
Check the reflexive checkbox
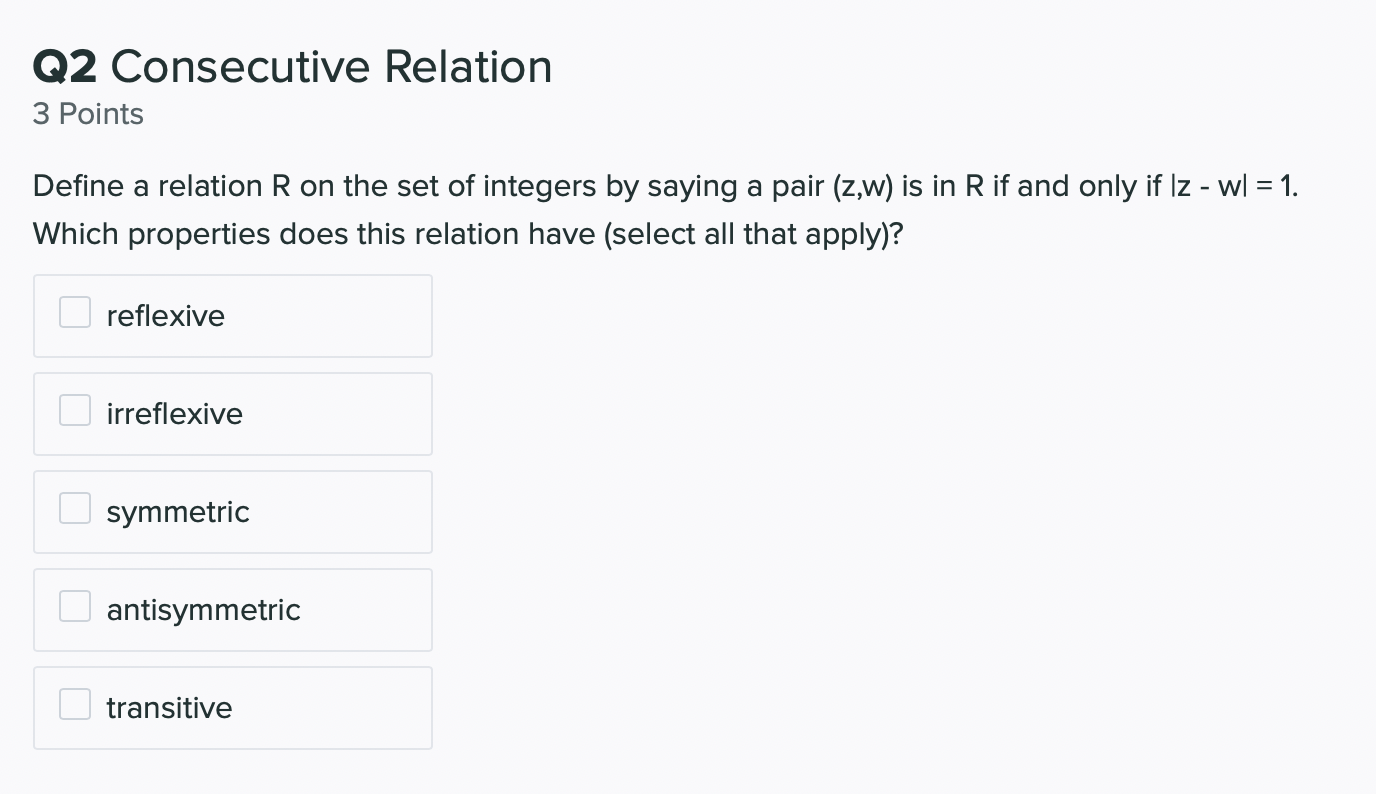pos(74,312)
